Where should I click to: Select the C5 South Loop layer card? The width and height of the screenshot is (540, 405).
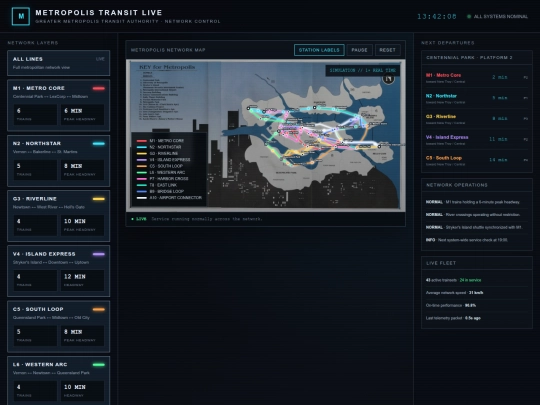(59, 326)
